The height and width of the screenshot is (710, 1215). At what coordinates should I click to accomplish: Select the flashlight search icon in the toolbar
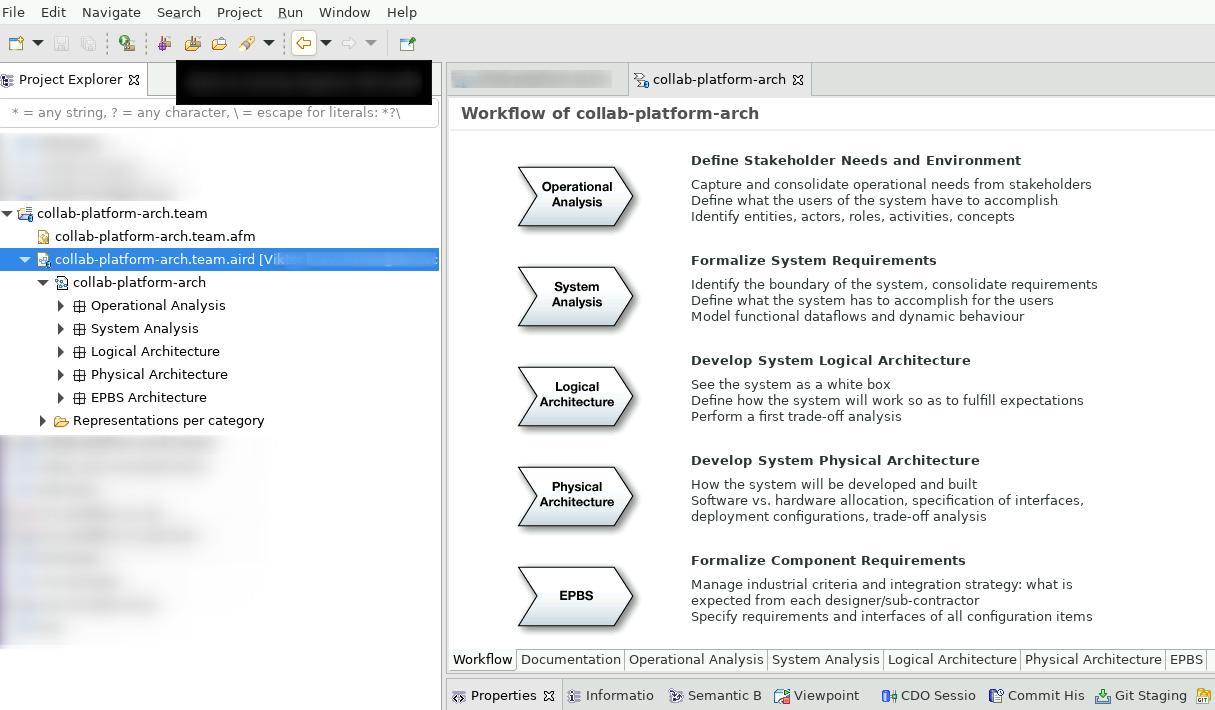pos(248,43)
